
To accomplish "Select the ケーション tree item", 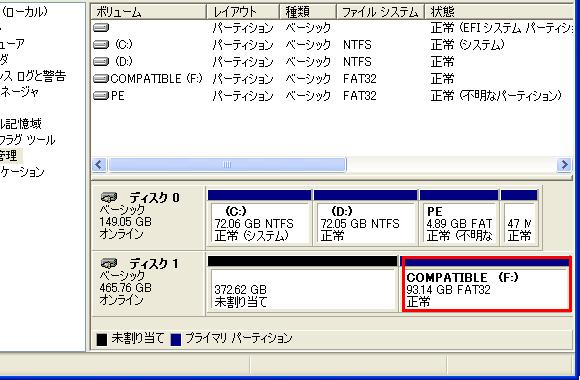I will click(22, 172).
